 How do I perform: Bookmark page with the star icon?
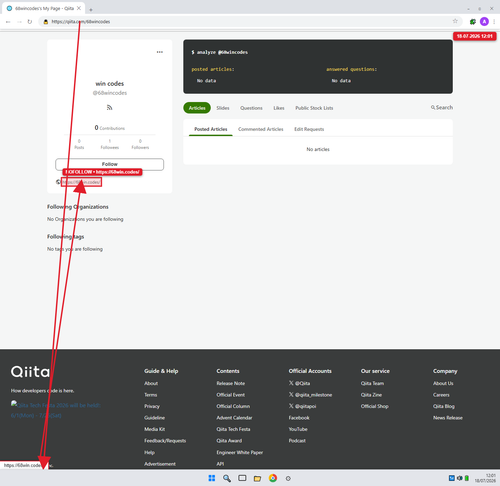coord(455,21)
